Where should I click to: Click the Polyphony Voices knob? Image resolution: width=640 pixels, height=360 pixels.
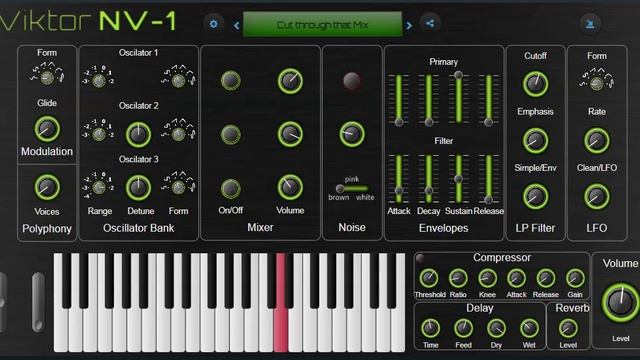click(x=47, y=187)
